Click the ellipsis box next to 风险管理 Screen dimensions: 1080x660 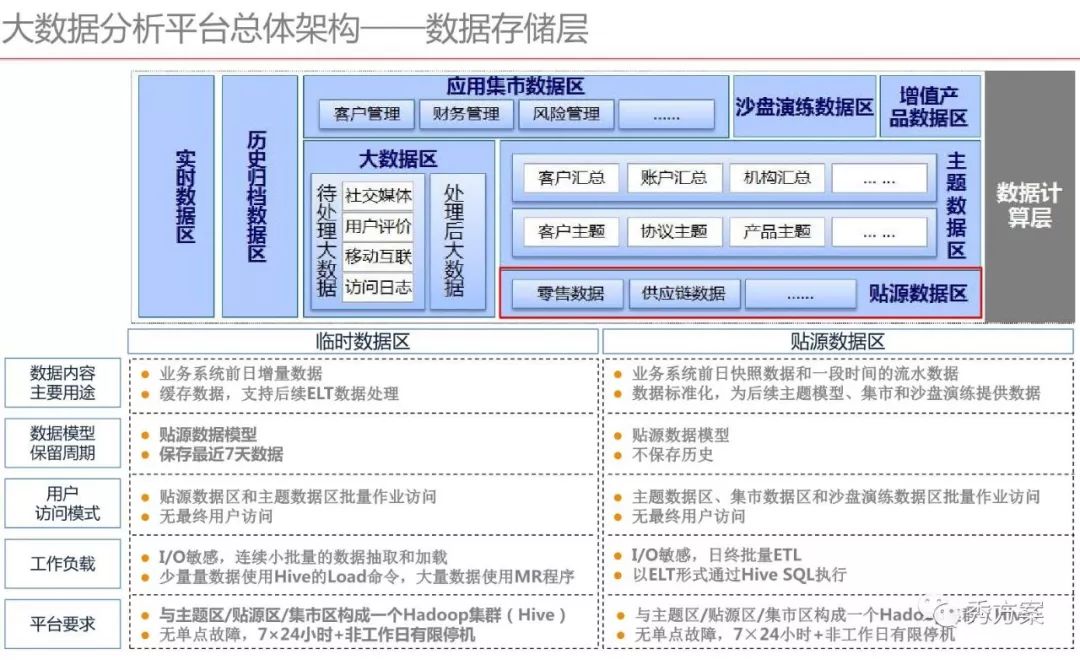tap(666, 114)
